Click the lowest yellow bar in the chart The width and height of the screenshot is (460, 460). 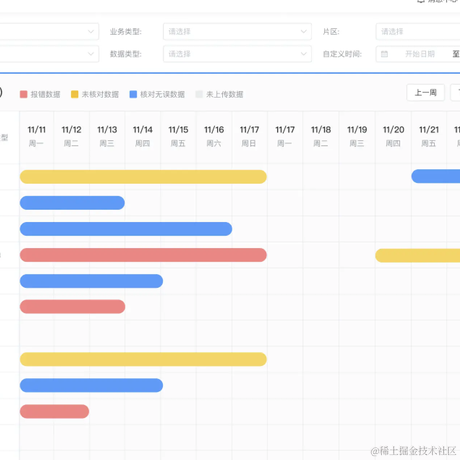[143, 359]
